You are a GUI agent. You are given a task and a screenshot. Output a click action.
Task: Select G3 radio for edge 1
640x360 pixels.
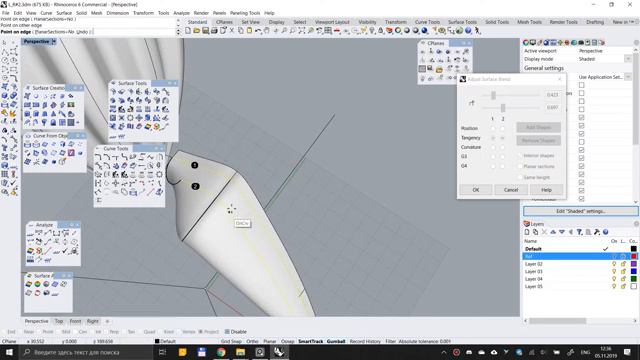[493, 156]
